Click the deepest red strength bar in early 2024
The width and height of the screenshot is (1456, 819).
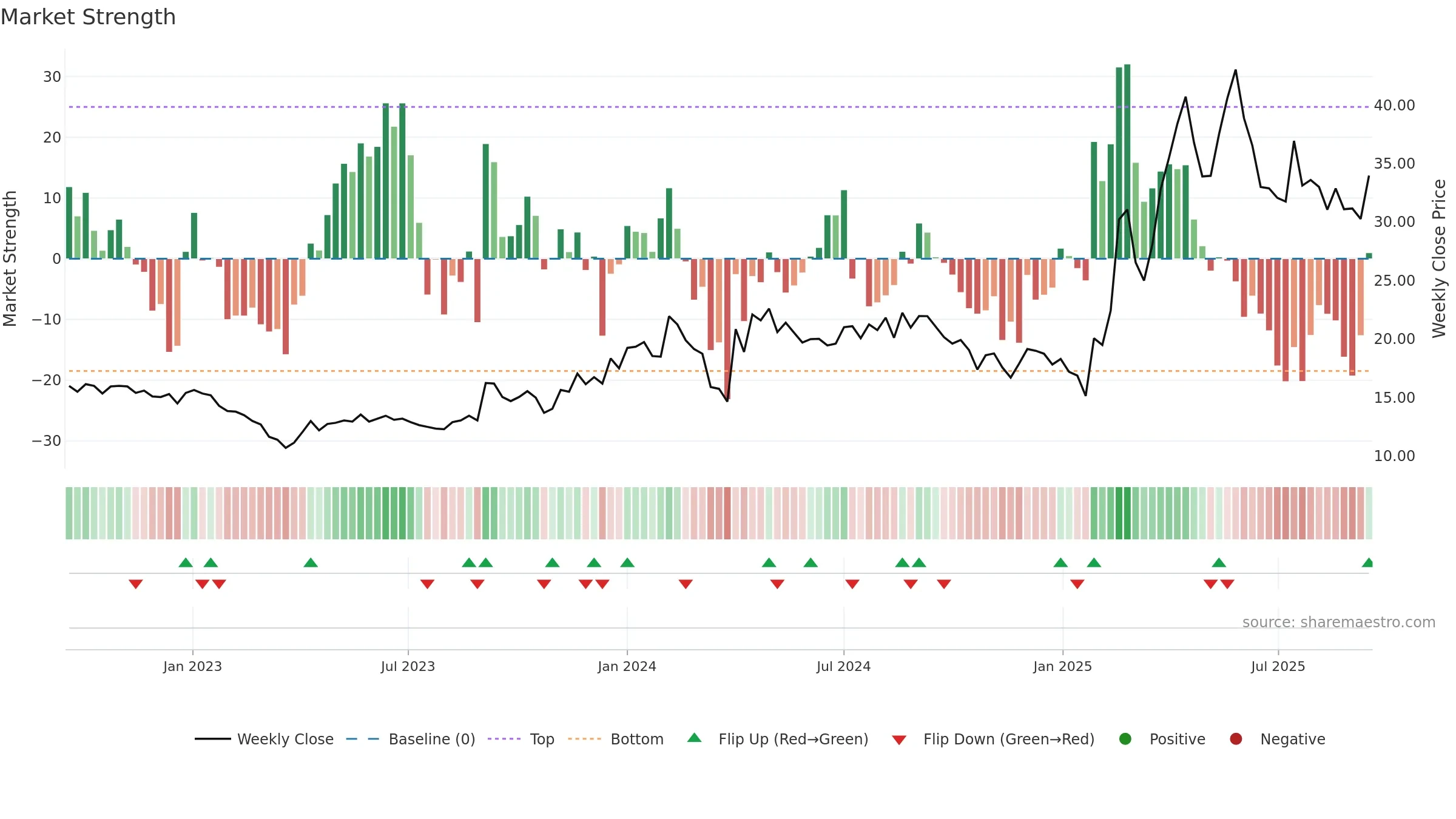[727, 329]
